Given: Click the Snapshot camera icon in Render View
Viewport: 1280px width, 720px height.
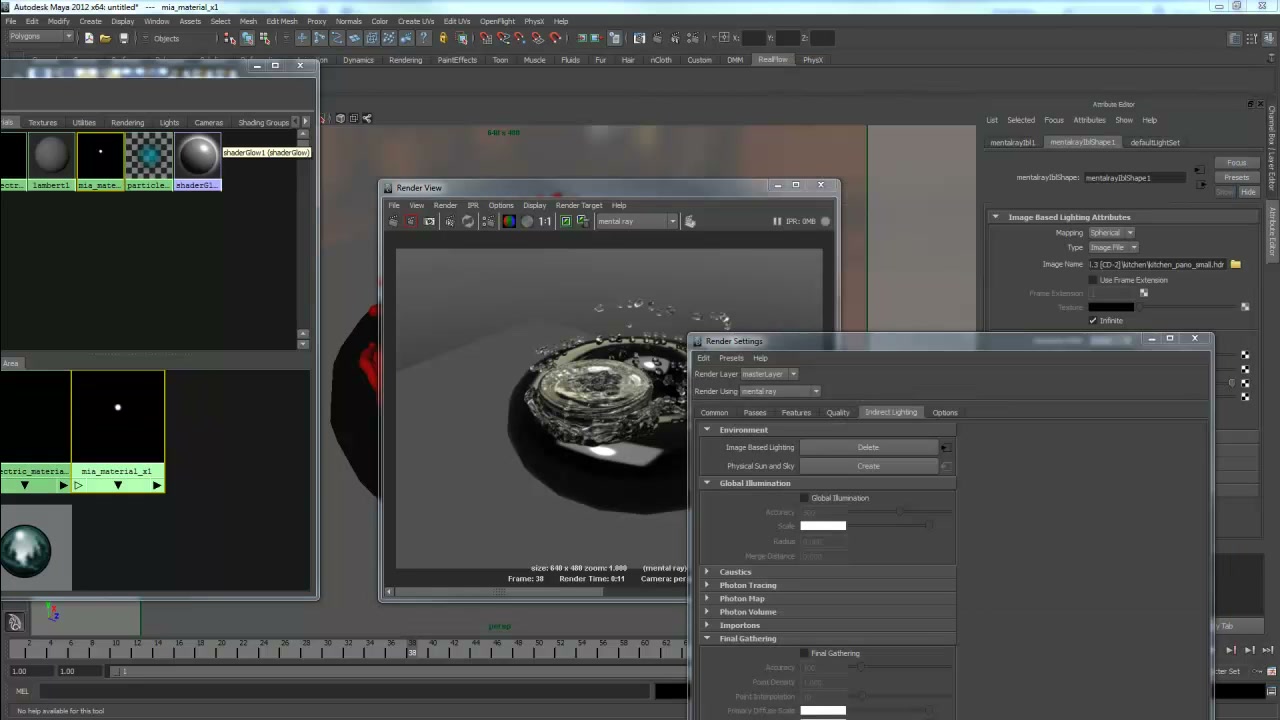Looking at the screenshot, I should [x=429, y=221].
